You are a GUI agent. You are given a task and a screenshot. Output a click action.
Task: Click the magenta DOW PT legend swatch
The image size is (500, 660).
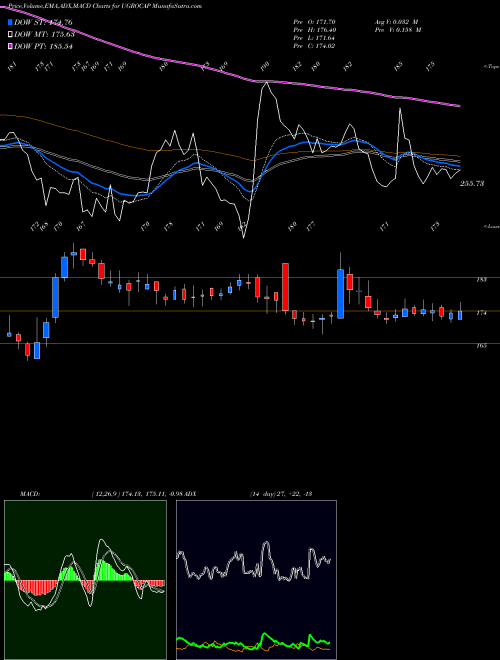pyautogui.click(x=11, y=46)
